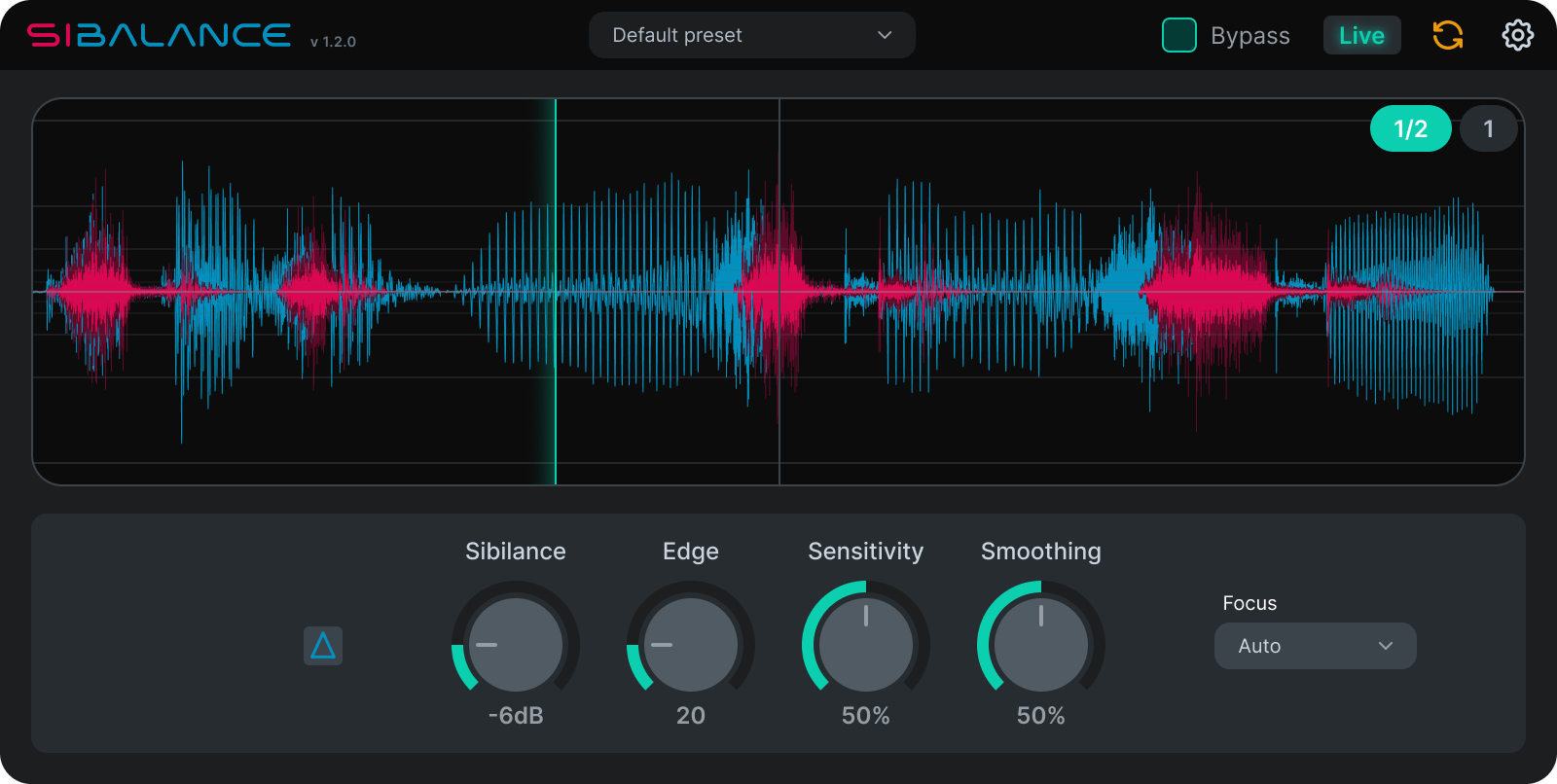Screen dimensions: 1557x784
Task: Click the 50% value under Sensitivity
Action: coord(866,716)
